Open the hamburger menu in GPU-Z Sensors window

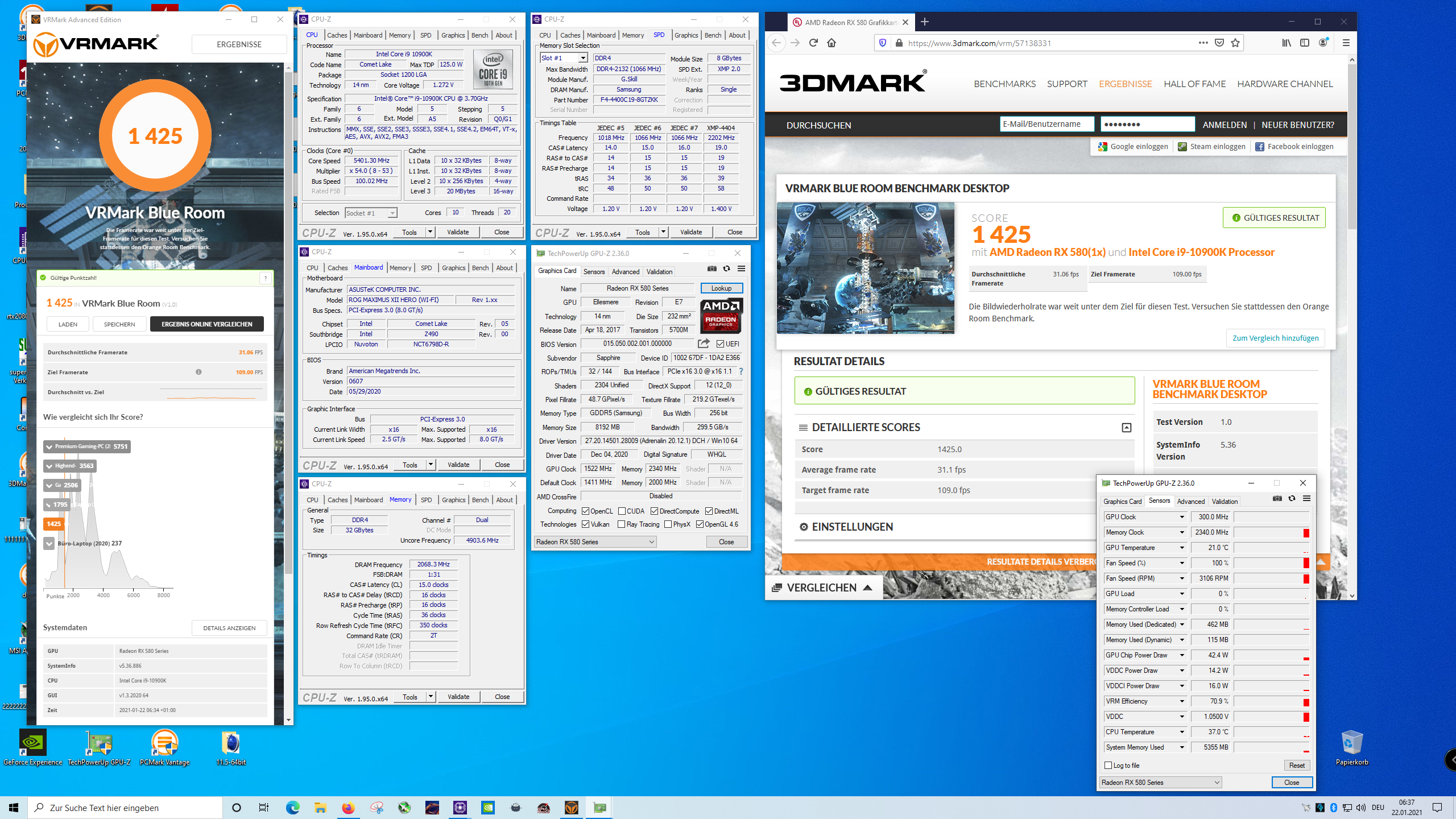1306,498
